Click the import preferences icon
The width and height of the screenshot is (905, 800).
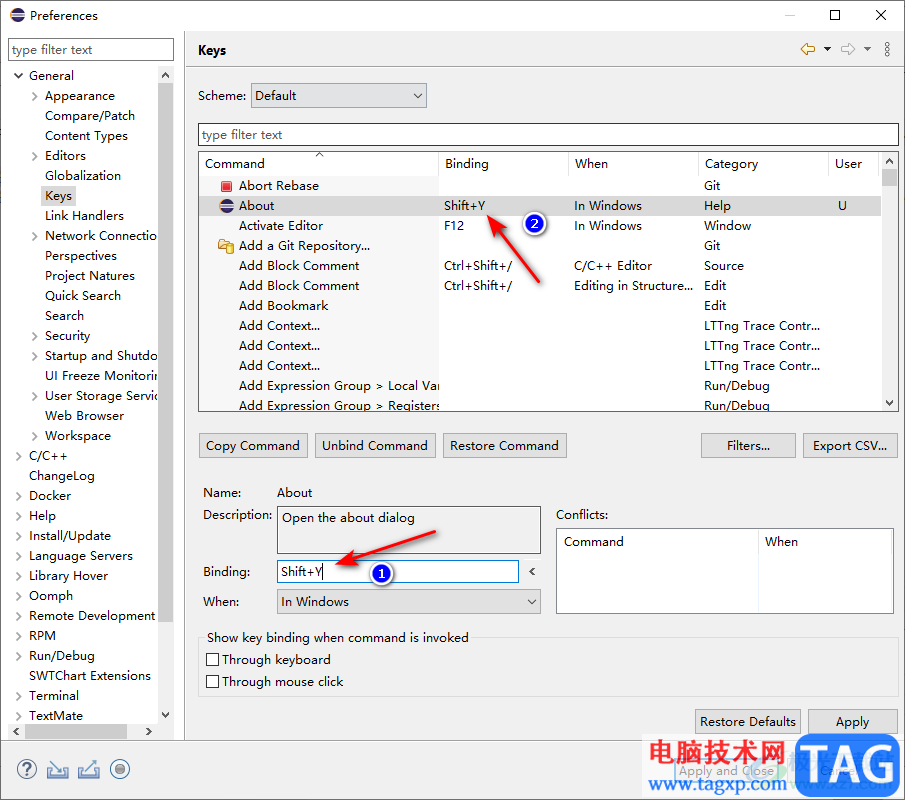click(x=58, y=769)
